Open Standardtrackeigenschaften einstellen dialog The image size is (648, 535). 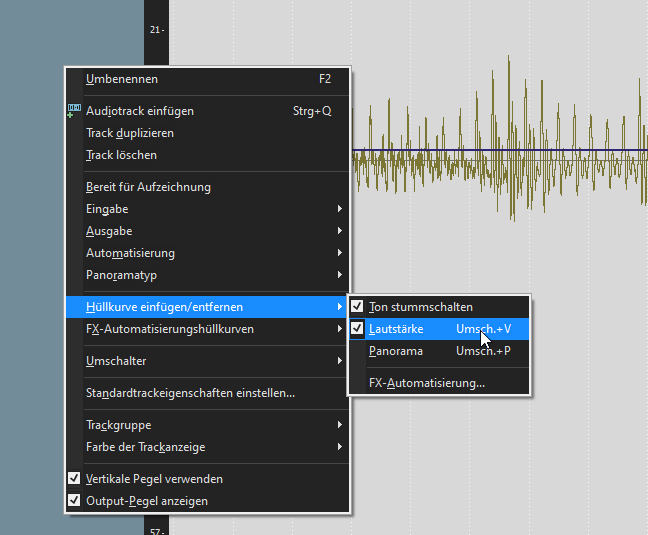190,393
